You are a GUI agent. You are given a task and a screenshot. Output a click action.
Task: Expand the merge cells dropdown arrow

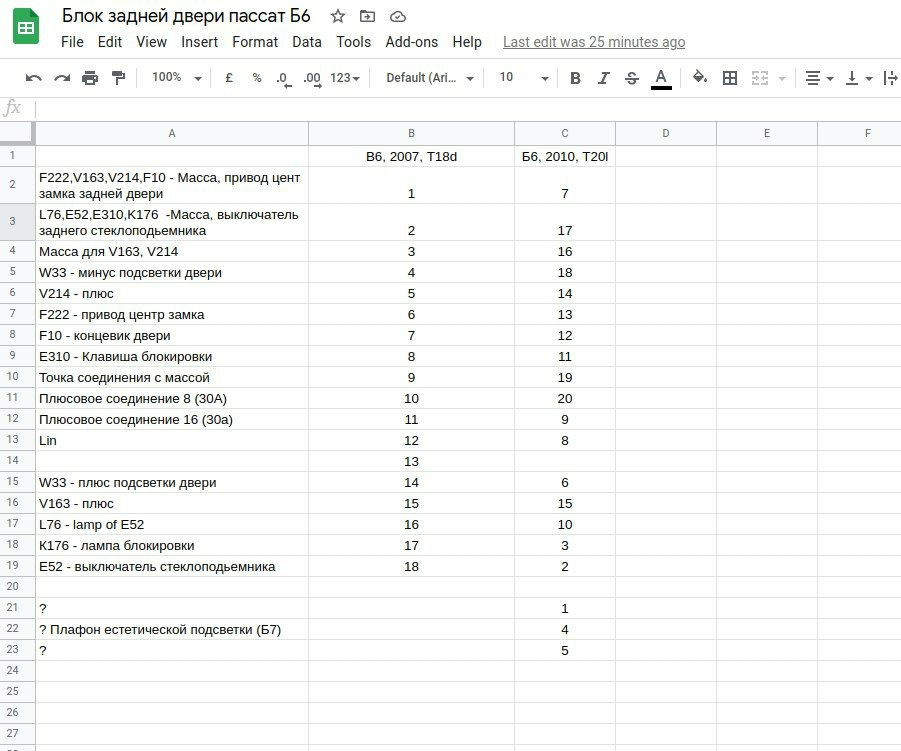click(782, 78)
